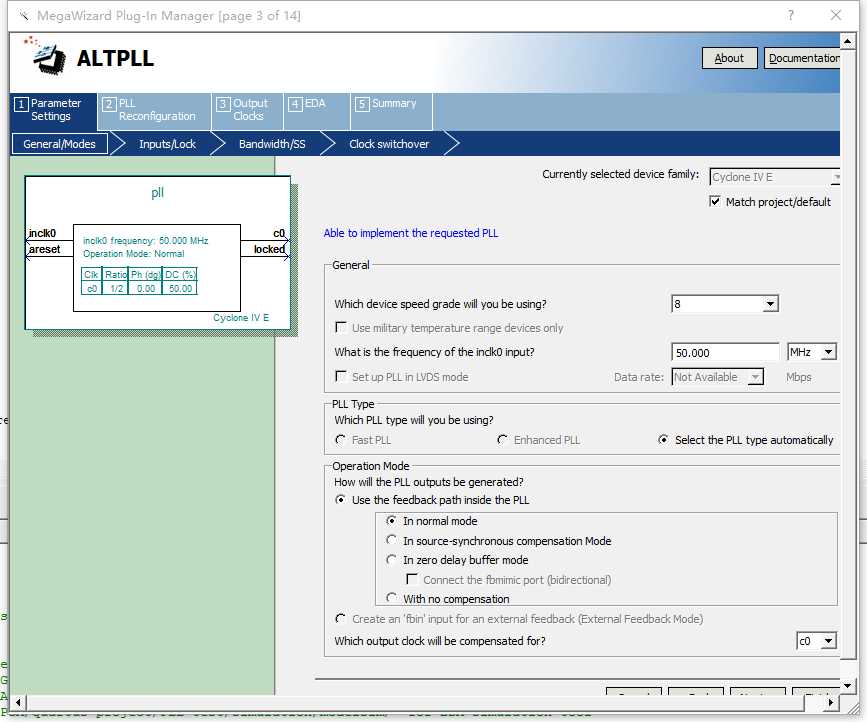The width and height of the screenshot is (867, 722).
Task: Close the MegaWizard window
Action: point(835,15)
